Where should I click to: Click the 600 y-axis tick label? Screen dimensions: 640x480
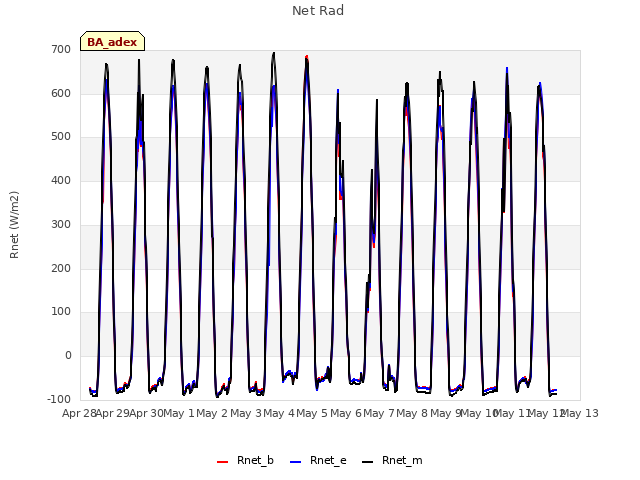coord(61,93)
